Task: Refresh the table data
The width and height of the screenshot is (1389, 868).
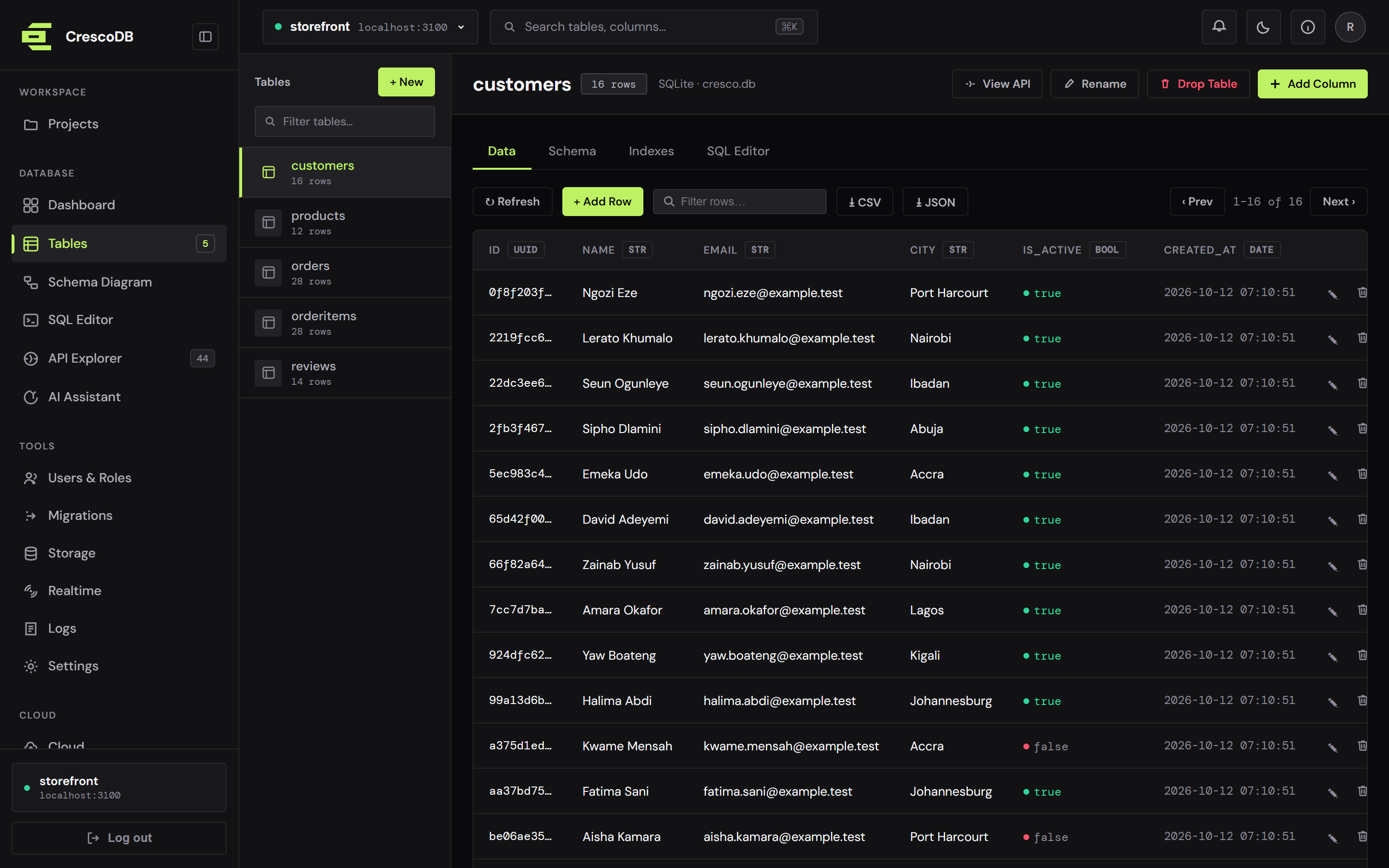Action: click(x=513, y=202)
